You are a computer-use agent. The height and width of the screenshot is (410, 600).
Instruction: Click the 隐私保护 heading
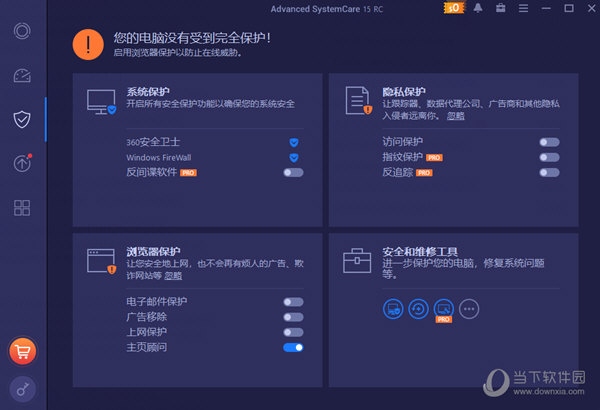click(404, 92)
